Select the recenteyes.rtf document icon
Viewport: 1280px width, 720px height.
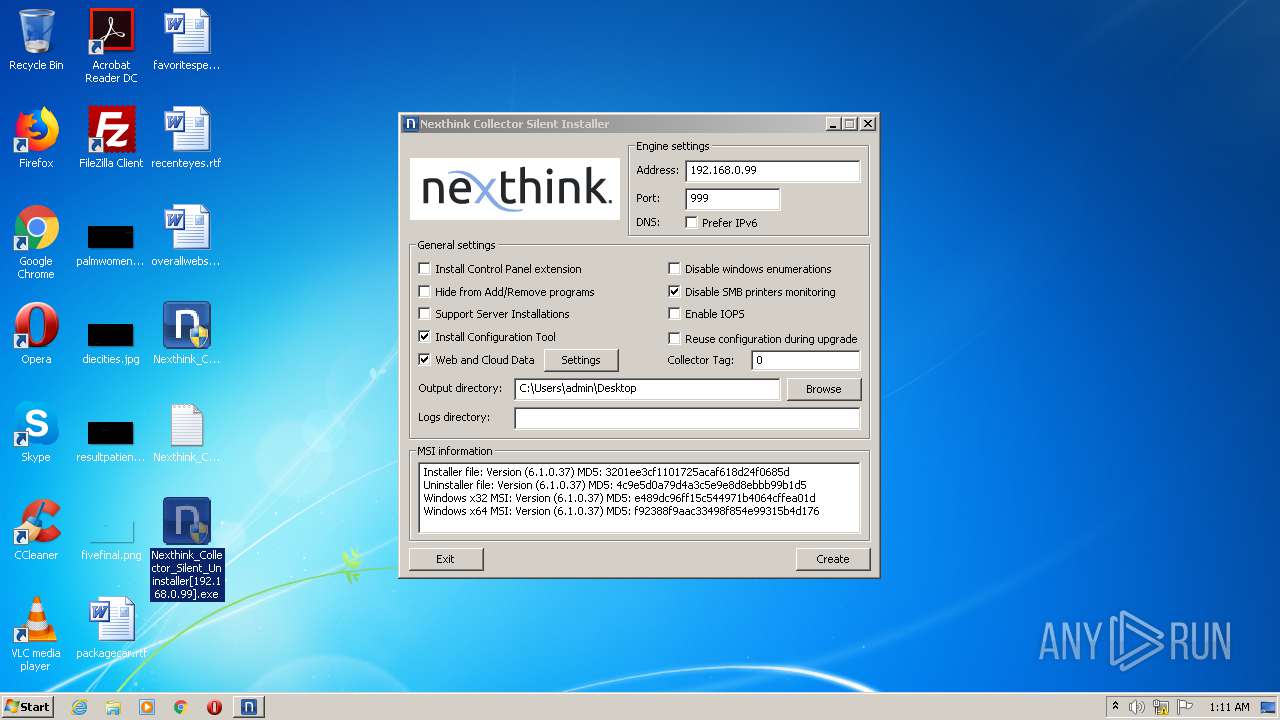point(186,138)
